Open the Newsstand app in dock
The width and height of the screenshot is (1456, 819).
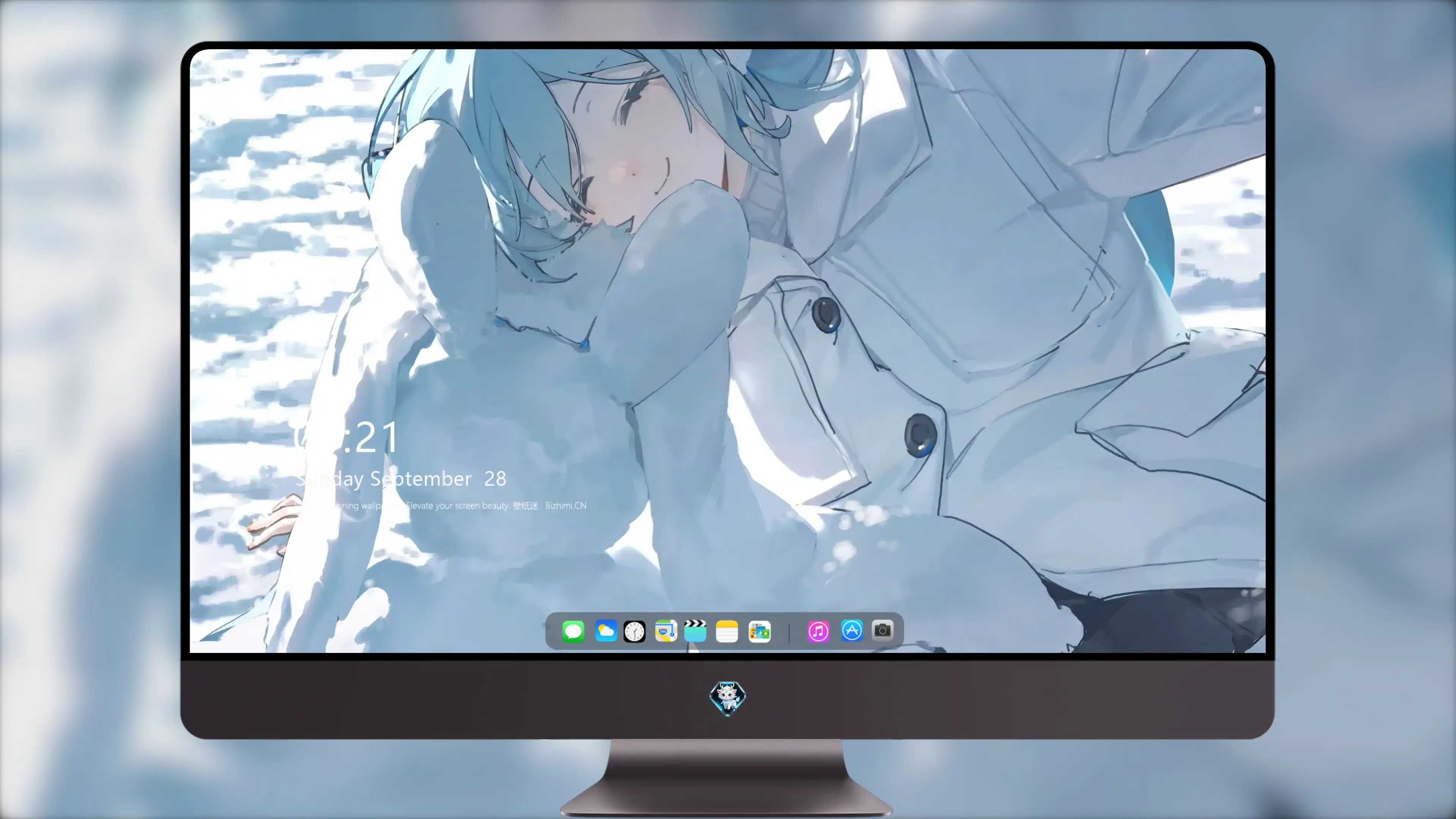[759, 631]
